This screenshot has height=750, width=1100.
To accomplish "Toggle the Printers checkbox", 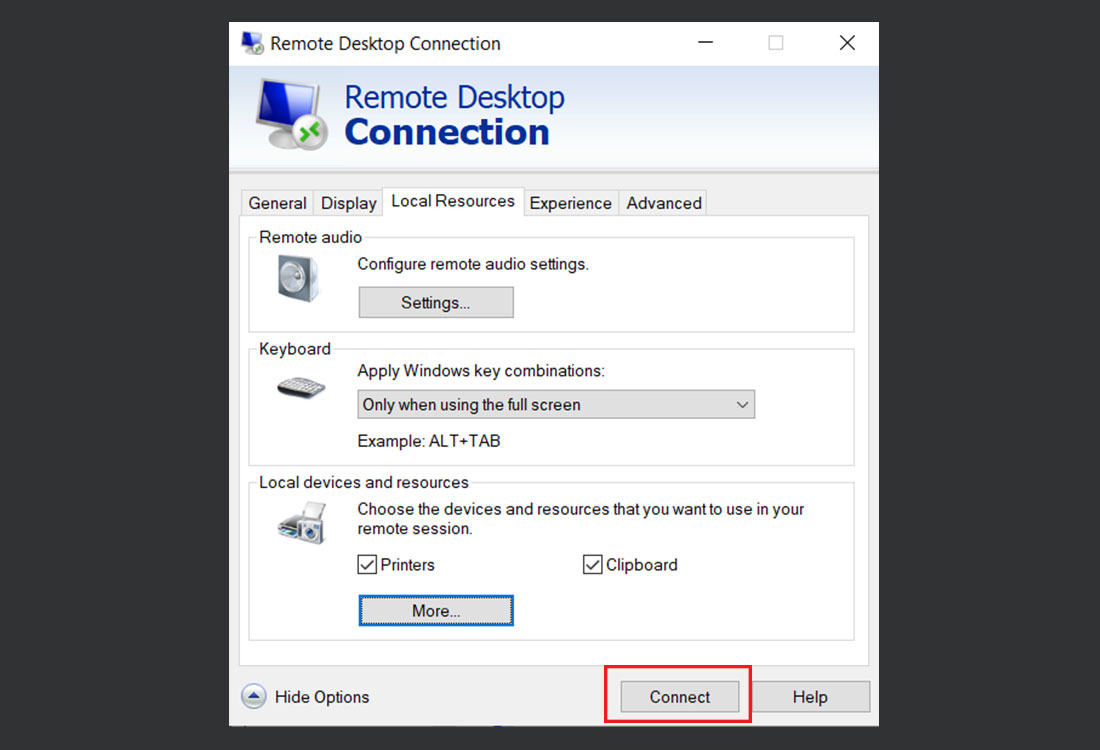I will click(x=367, y=565).
